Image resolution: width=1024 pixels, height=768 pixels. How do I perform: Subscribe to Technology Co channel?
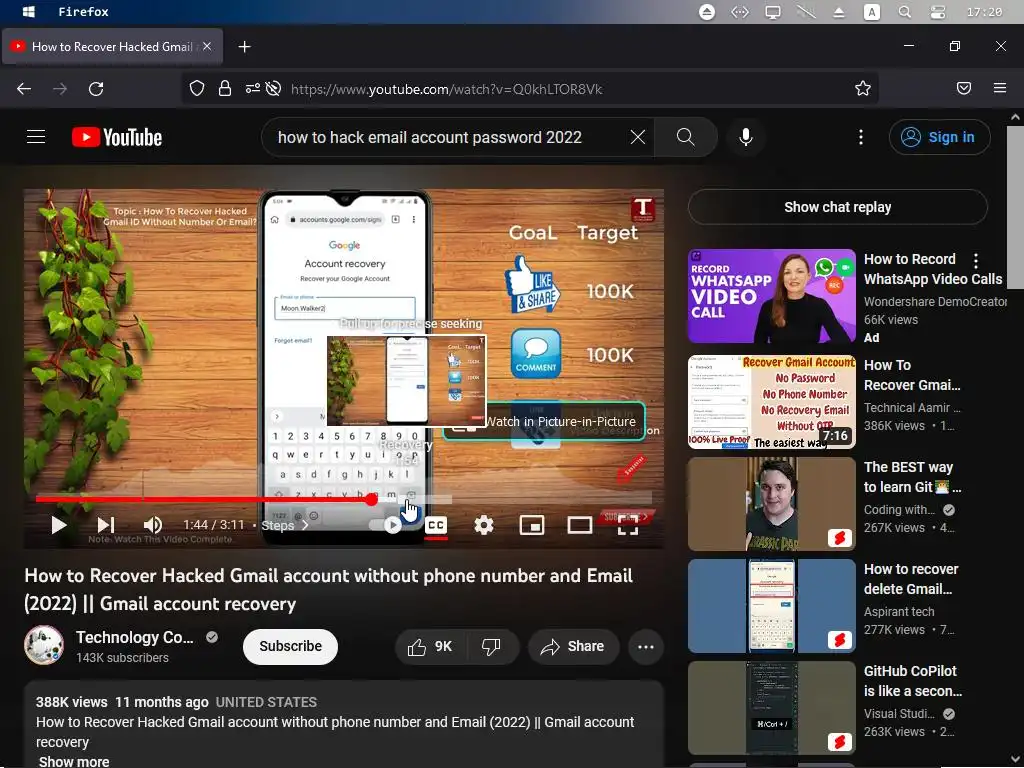tap(291, 647)
